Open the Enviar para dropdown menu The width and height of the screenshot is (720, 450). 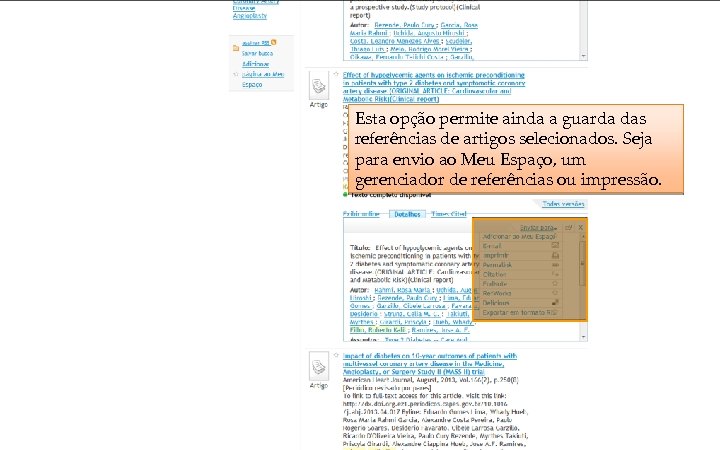[x=538, y=228]
